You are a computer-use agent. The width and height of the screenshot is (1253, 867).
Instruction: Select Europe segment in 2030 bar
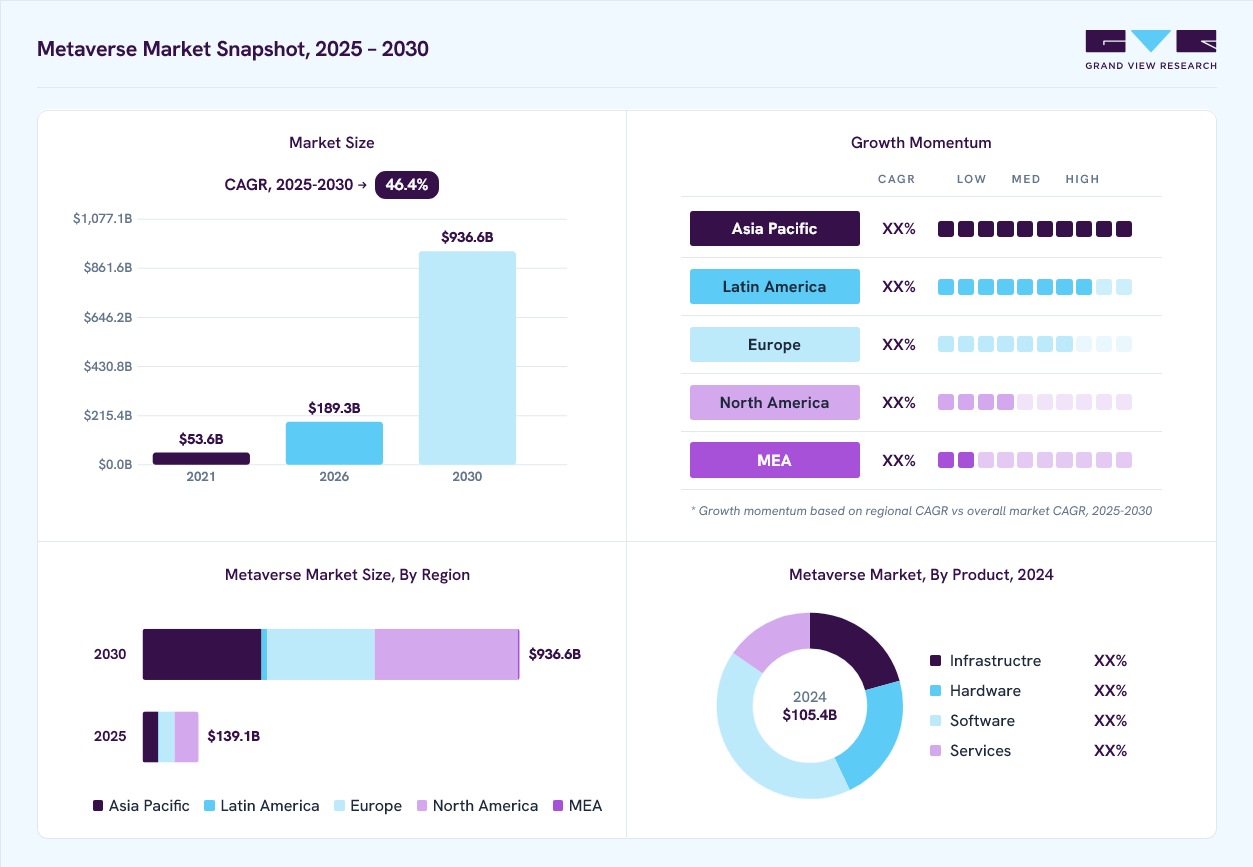point(321,655)
